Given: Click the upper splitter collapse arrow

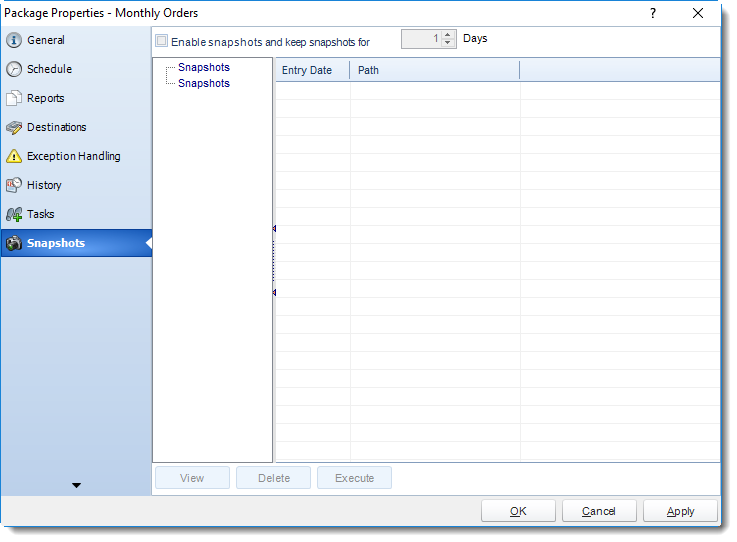Looking at the screenshot, I should 274,228.
